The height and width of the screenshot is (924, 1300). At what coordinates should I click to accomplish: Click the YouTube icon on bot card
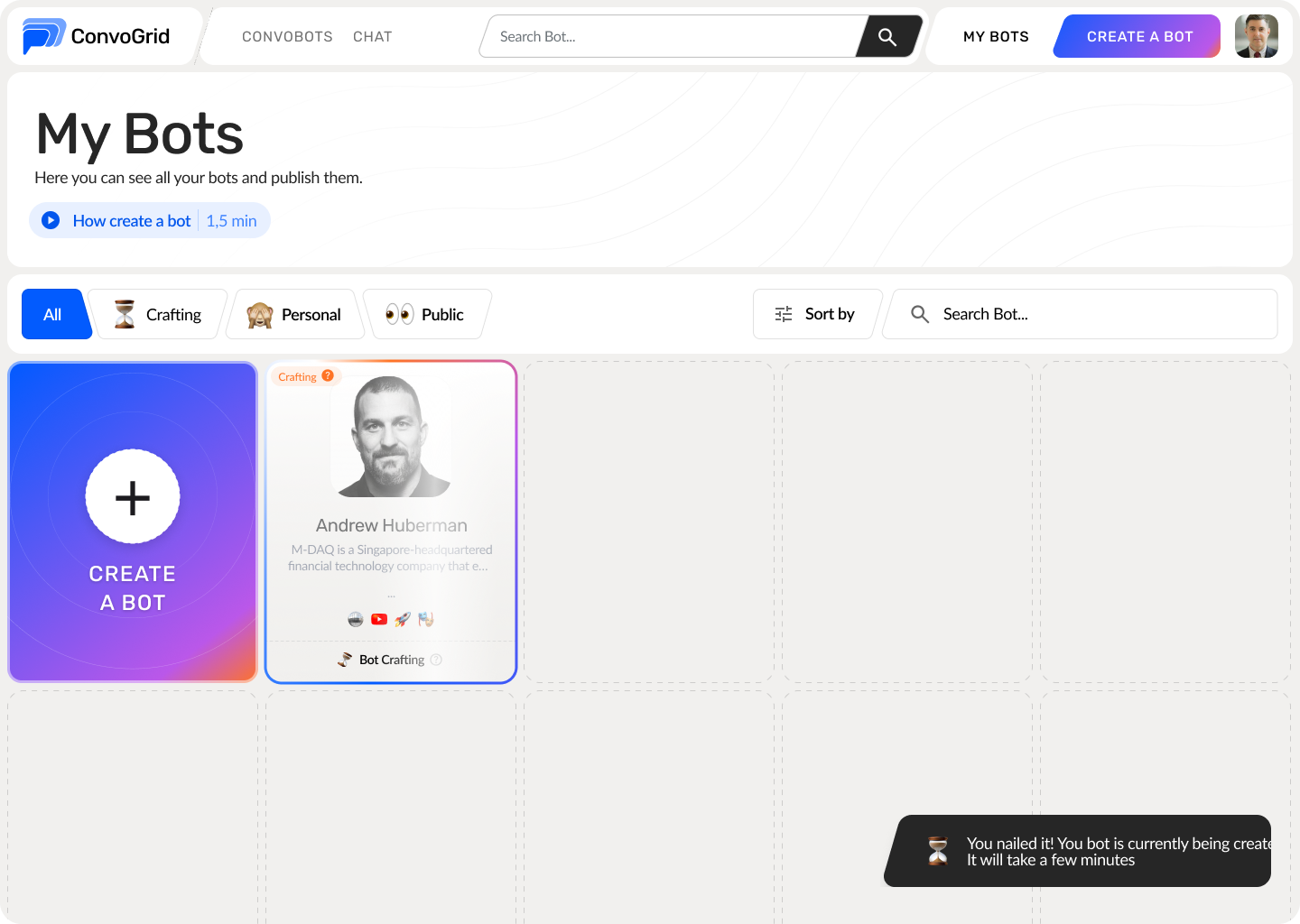click(x=379, y=619)
